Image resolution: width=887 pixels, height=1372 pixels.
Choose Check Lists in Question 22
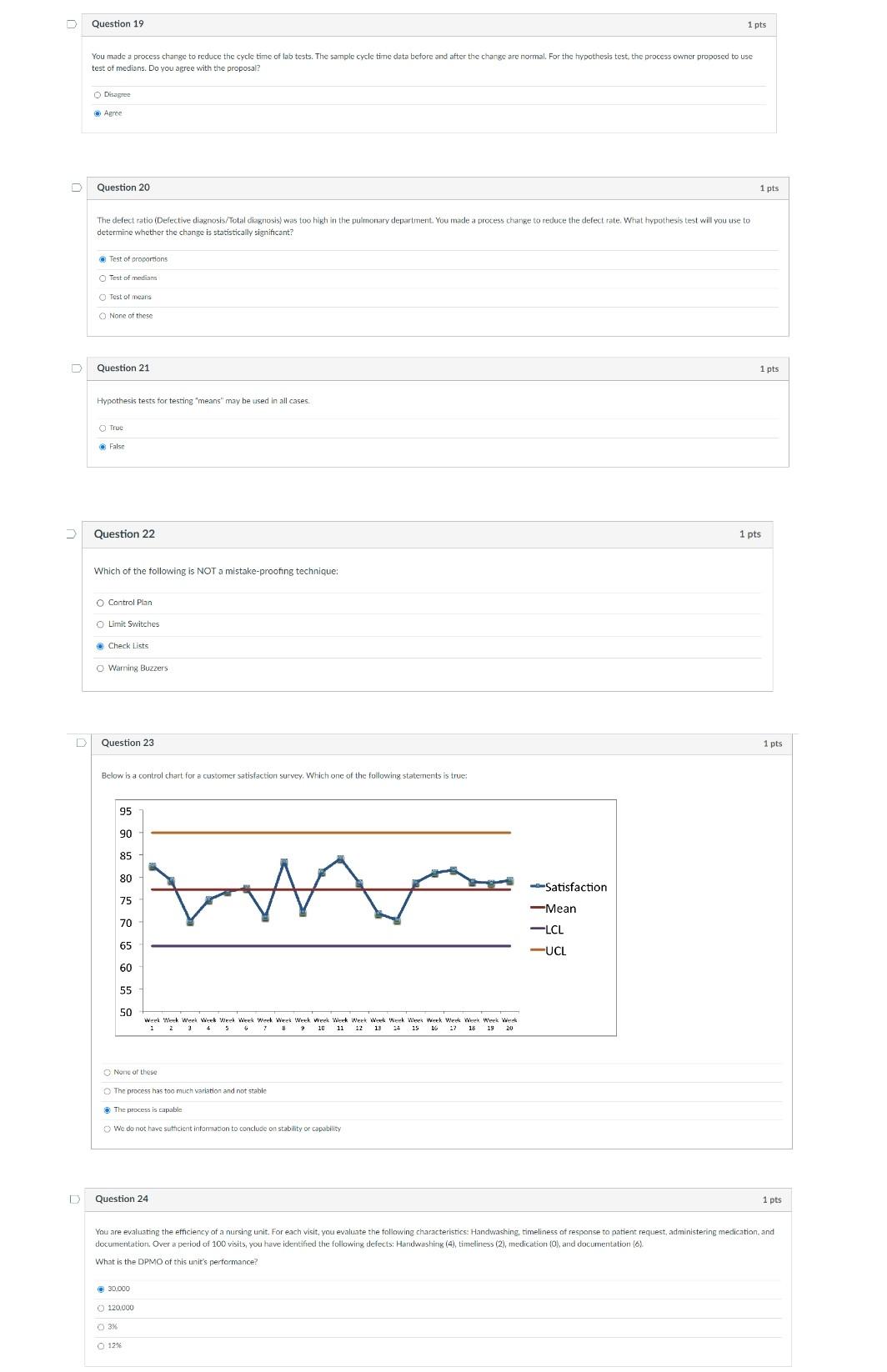pyautogui.click(x=101, y=646)
